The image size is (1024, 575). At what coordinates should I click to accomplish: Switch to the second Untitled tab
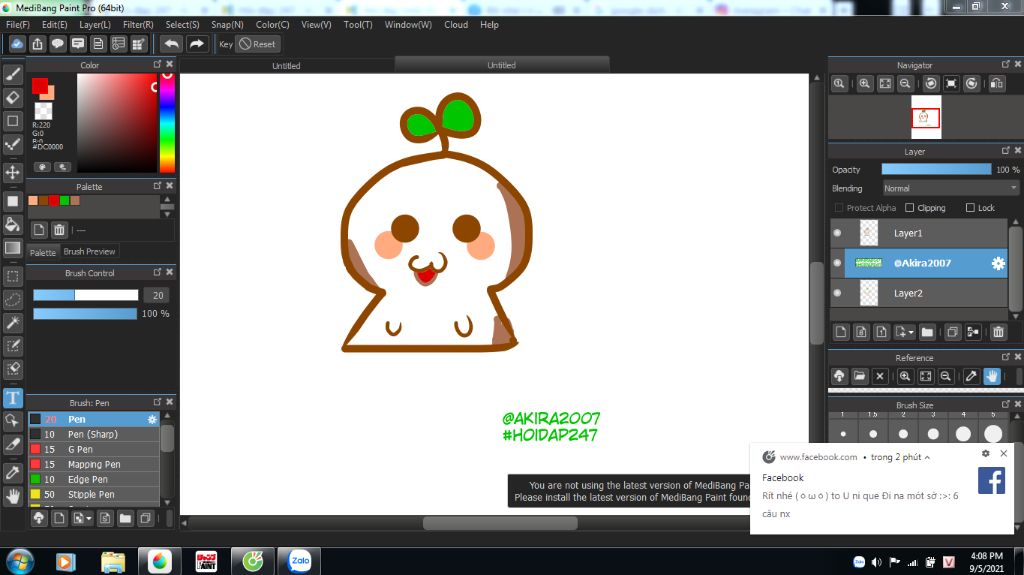[x=502, y=65]
